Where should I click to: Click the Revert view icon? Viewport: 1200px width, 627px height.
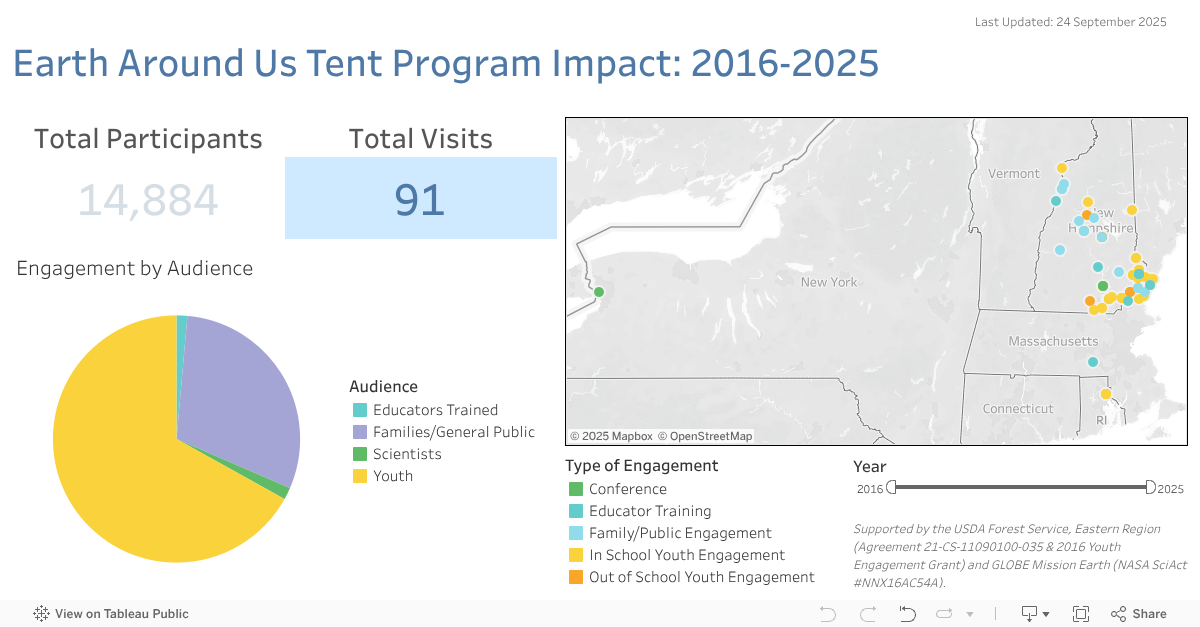[908, 614]
